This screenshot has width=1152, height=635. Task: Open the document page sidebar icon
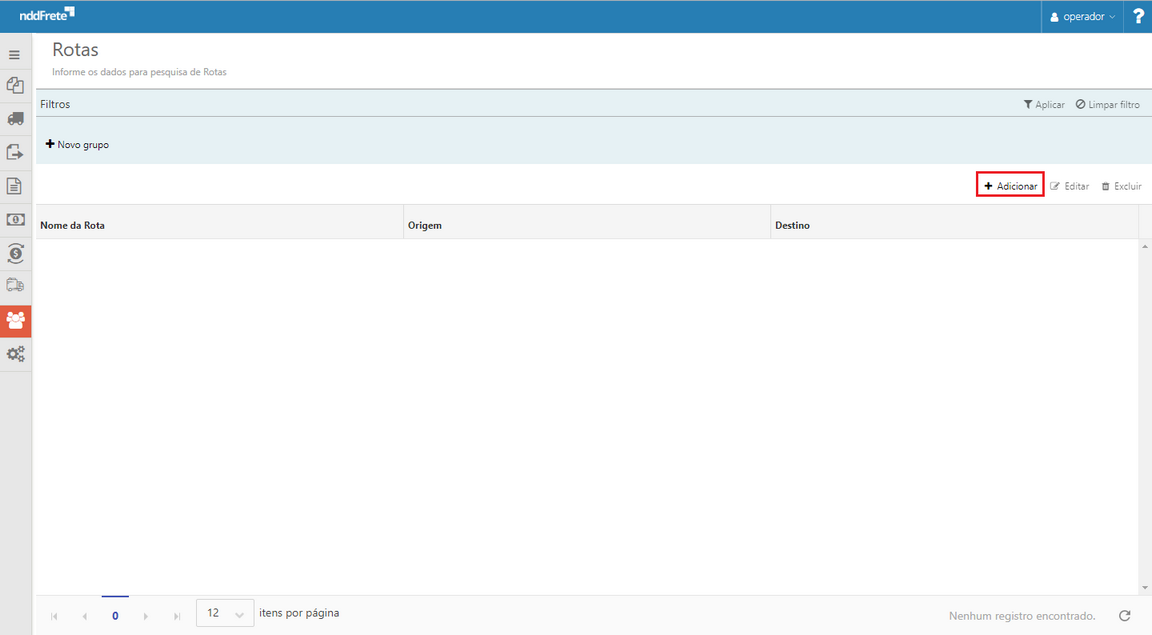point(15,186)
